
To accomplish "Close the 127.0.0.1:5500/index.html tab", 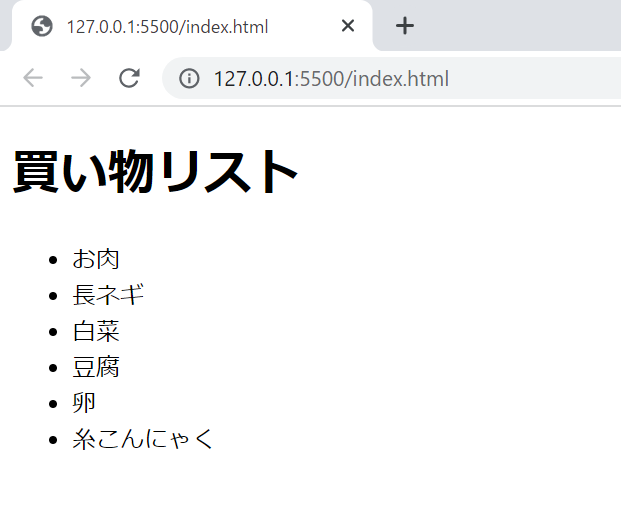I will [x=348, y=26].
